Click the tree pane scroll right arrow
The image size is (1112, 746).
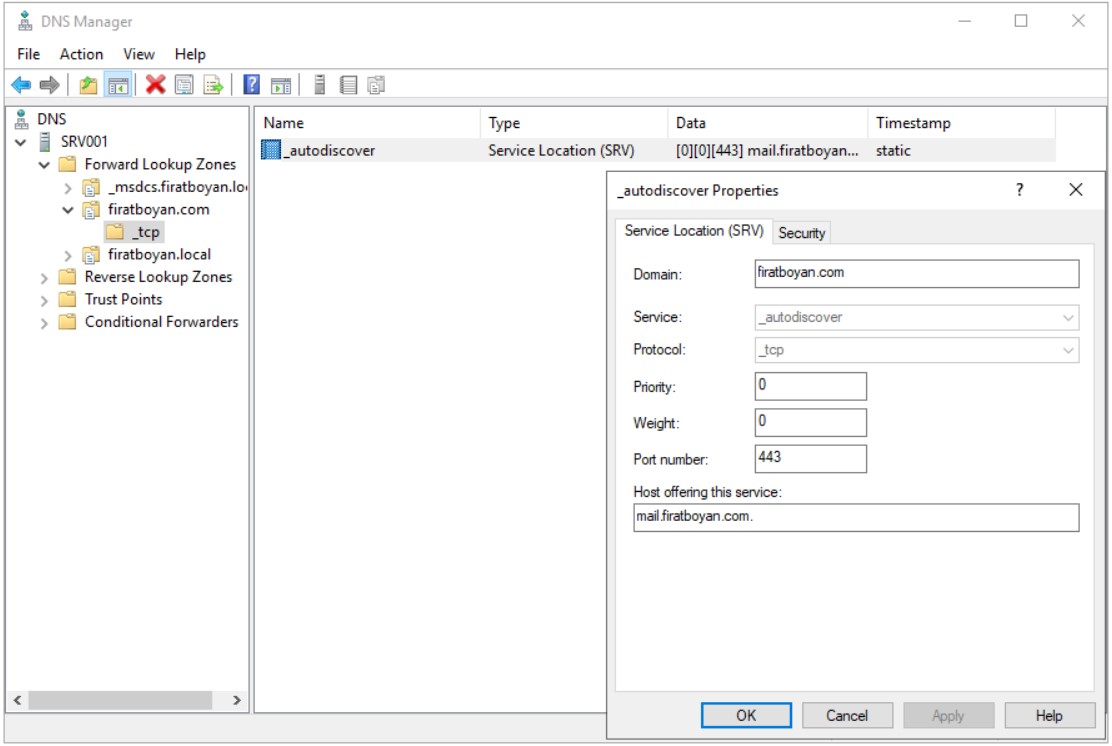pyautogui.click(x=237, y=700)
